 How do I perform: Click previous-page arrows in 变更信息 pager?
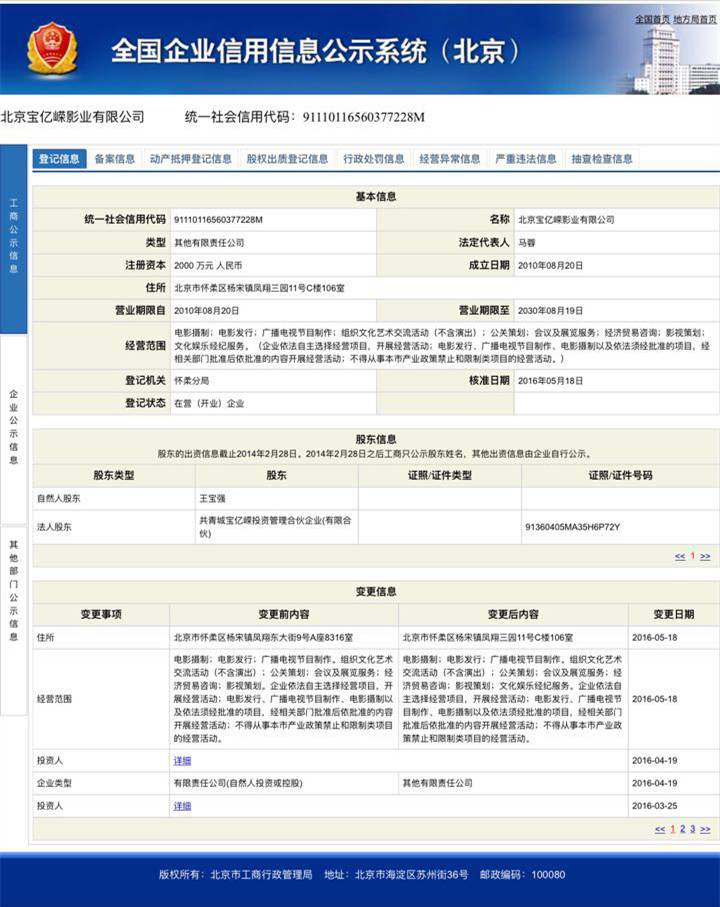pyautogui.click(x=660, y=829)
